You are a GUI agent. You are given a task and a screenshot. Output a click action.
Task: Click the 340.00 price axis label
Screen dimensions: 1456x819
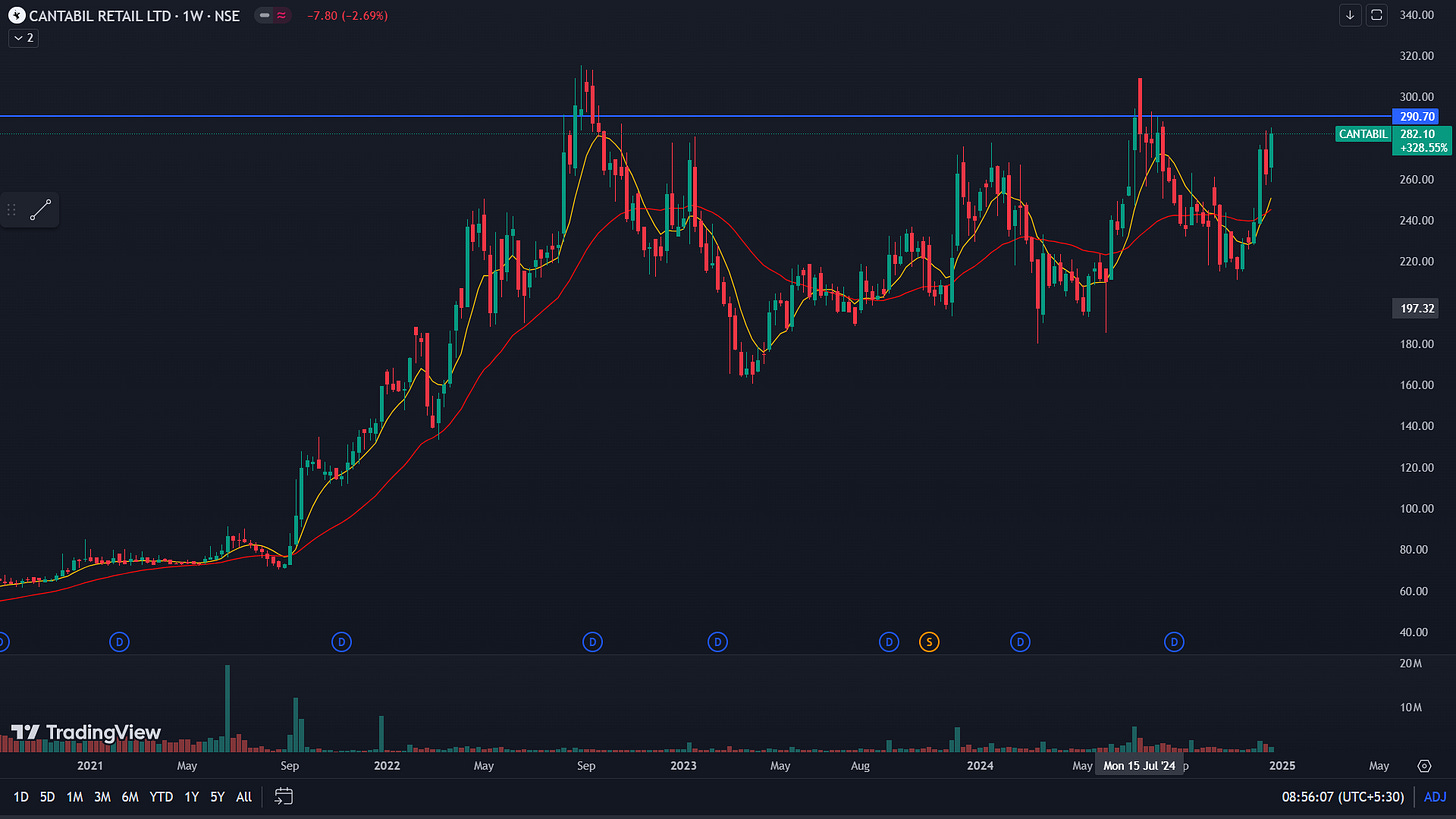(1418, 15)
